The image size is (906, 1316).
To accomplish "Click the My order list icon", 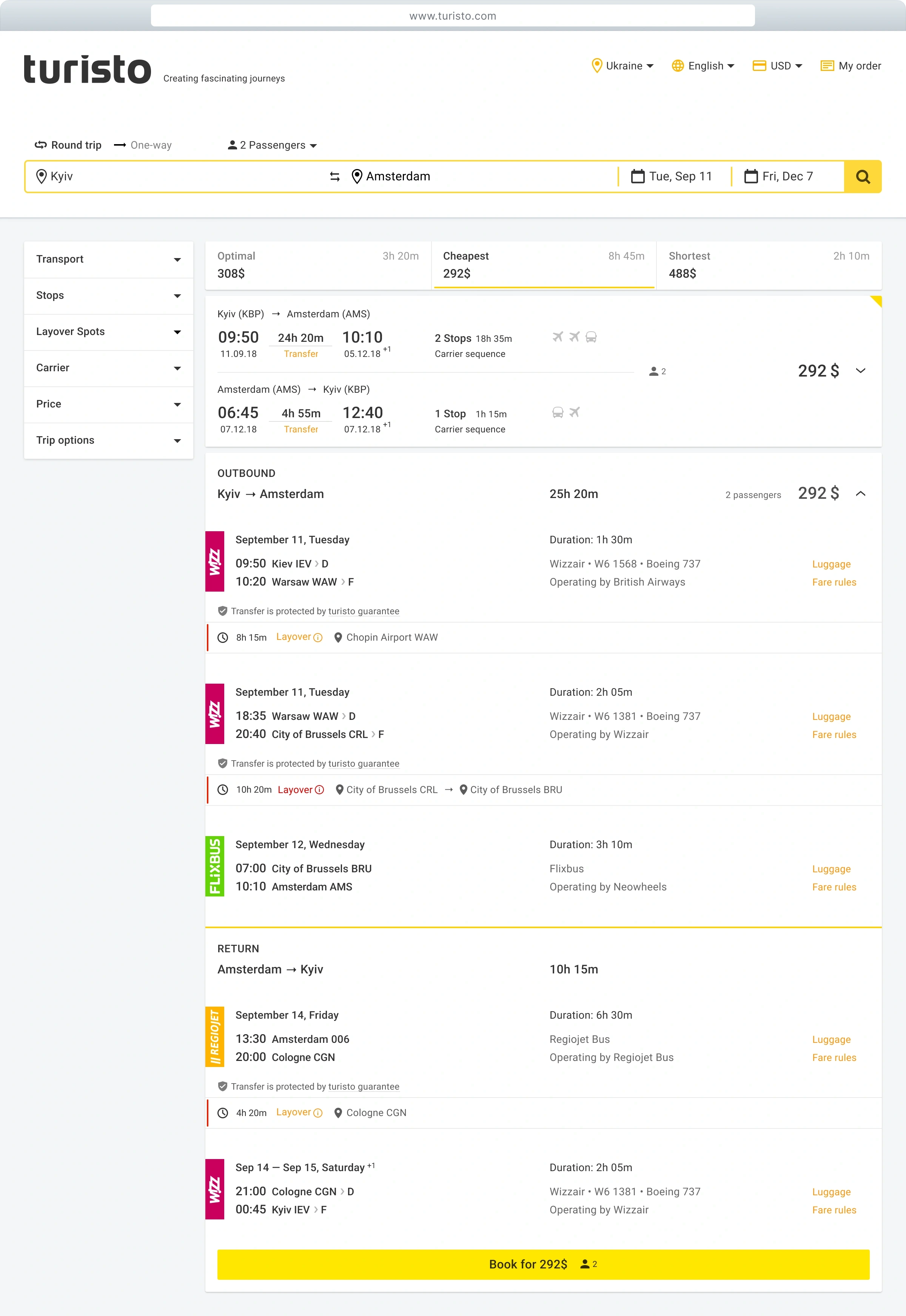I will [x=826, y=66].
